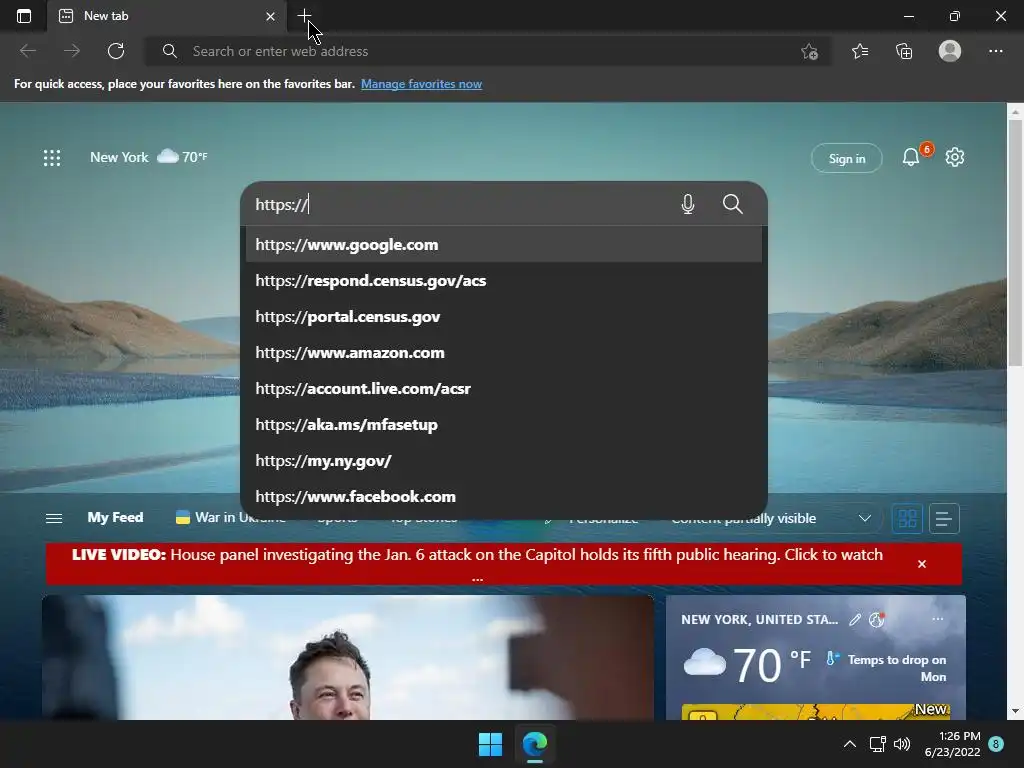
Task: Open New York weather 70°F summary
Action: pos(149,157)
